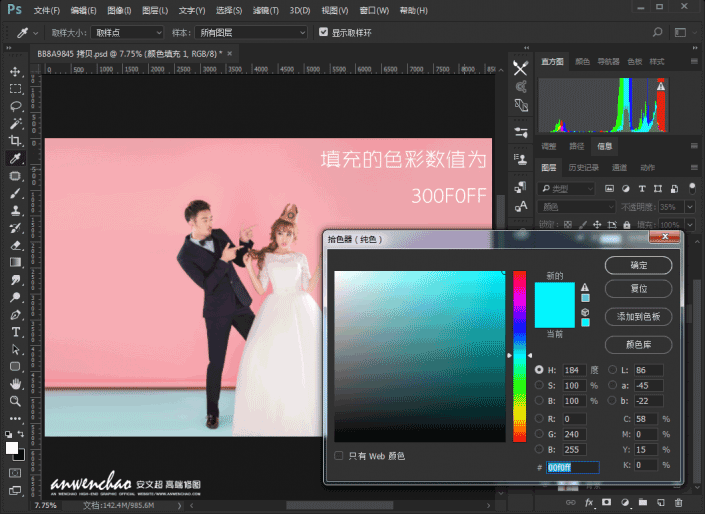Click the Eraser tool
705x514 pixels.
tap(16, 244)
